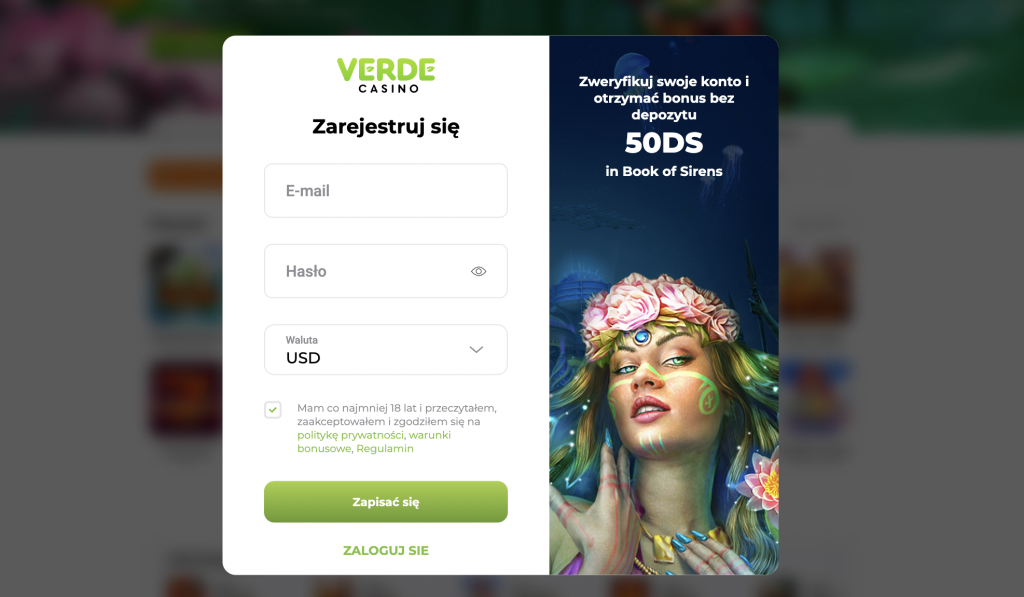
Task: Click the blurred orange button behind the modal
Action: [186, 175]
